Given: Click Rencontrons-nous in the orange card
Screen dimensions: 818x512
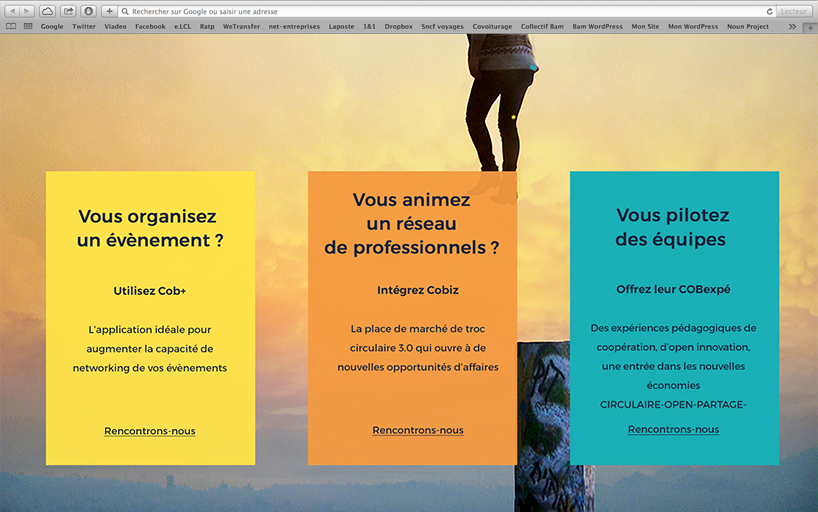Looking at the screenshot, I should click(418, 430).
